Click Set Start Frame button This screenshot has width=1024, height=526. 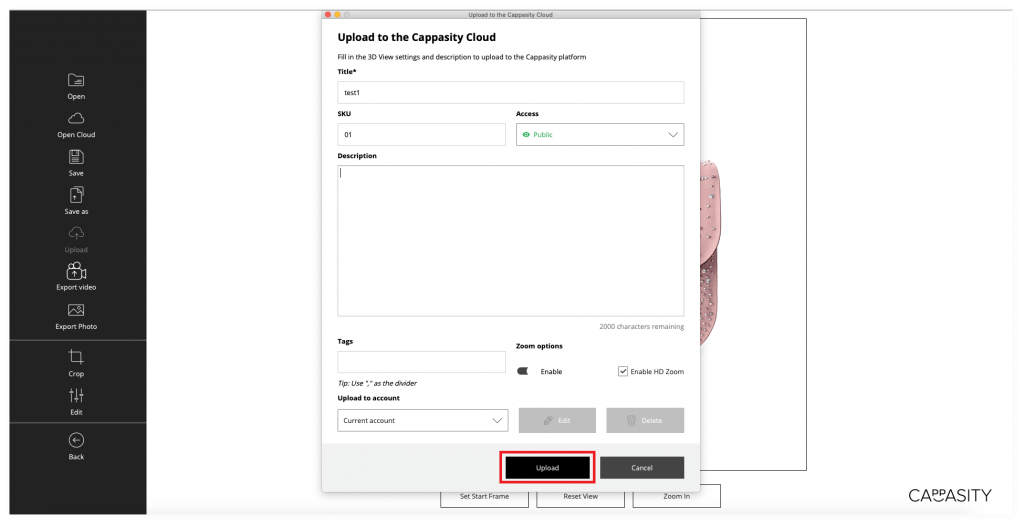coord(484,497)
